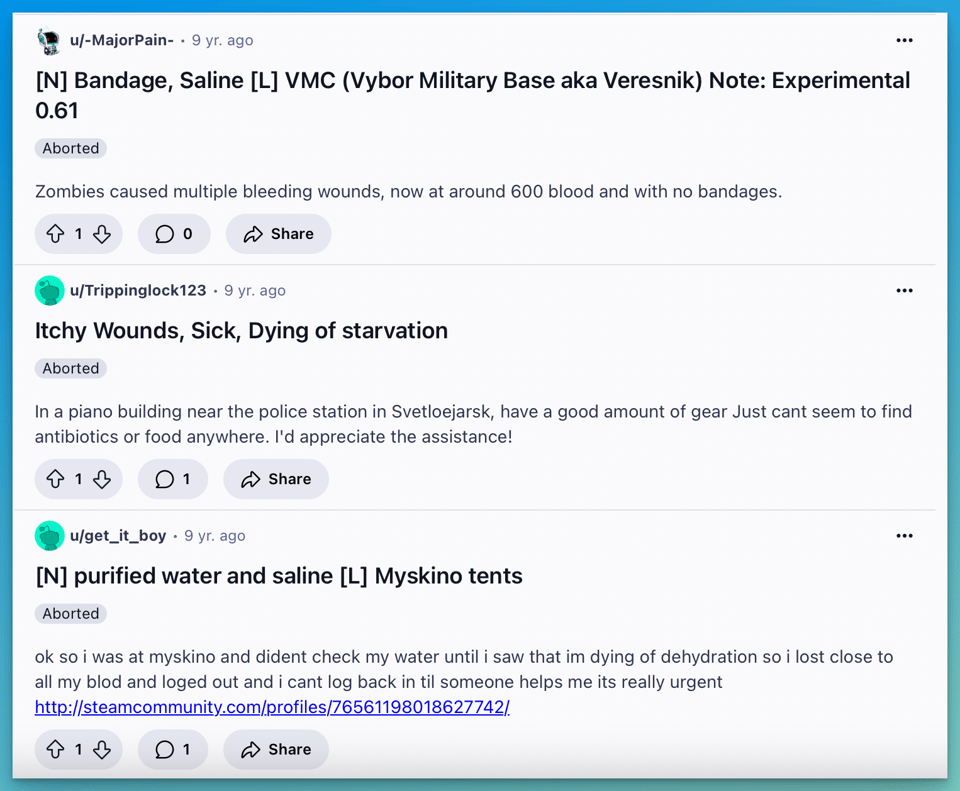Upvote the Itchy Wounds post
The width and height of the screenshot is (960, 791).
[x=56, y=479]
